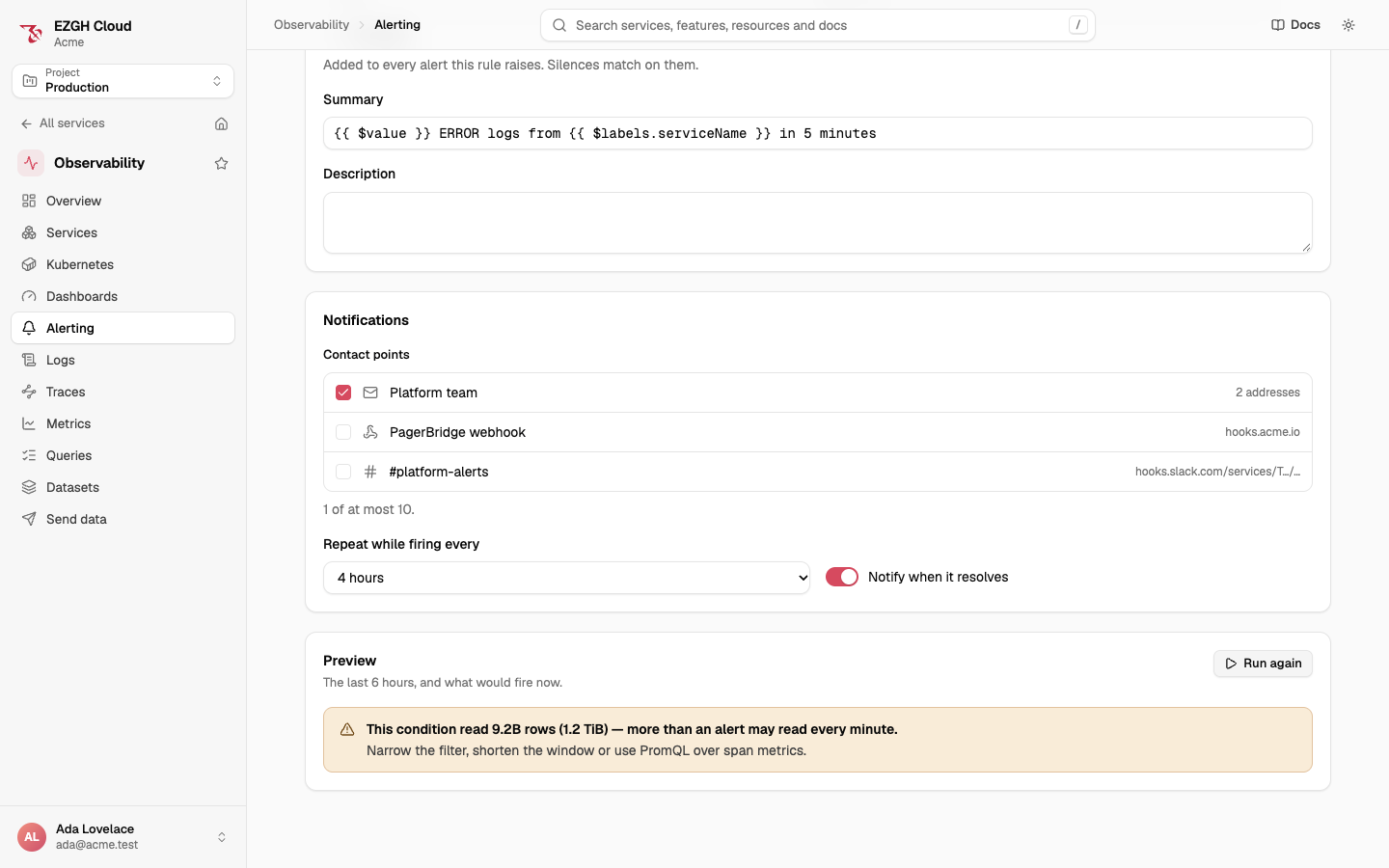Click the EZGH Cloud logo icon
The image size is (1389, 868).
pyautogui.click(x=31, y=34)
